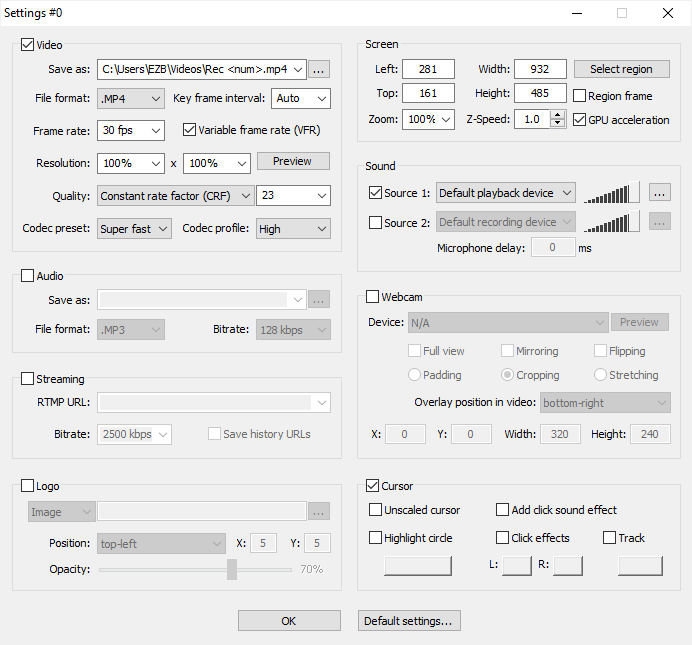
Task: Enable the Logo checkbox
Action: click(27, 486)
